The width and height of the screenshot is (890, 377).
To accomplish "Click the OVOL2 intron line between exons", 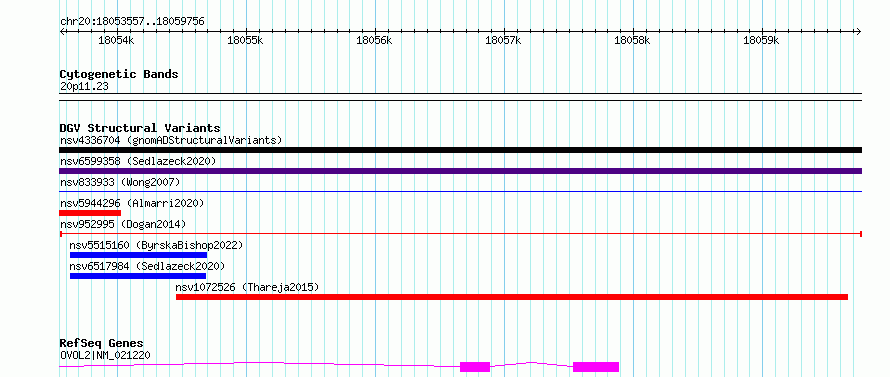I will [x=531, y=363].
